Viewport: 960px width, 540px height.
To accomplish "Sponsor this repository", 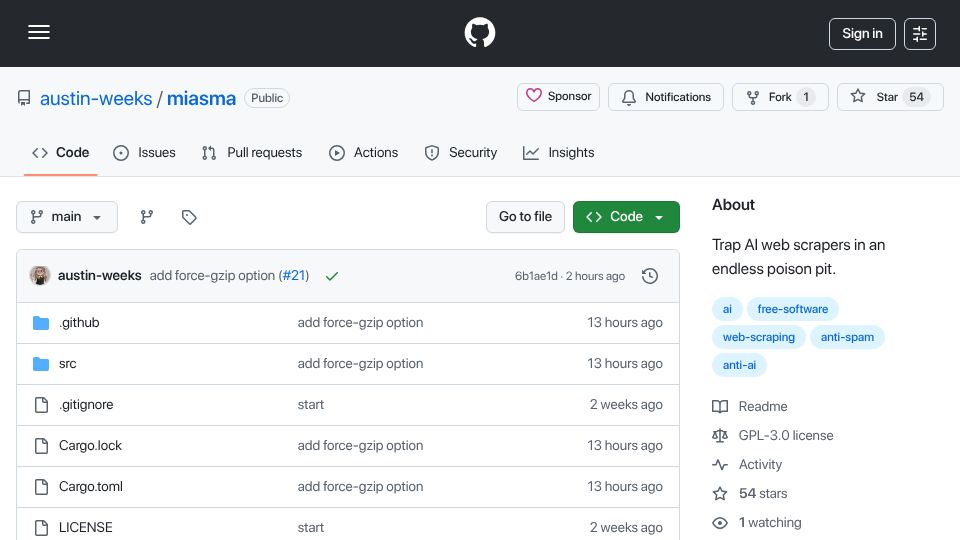I will pos(558,97).
